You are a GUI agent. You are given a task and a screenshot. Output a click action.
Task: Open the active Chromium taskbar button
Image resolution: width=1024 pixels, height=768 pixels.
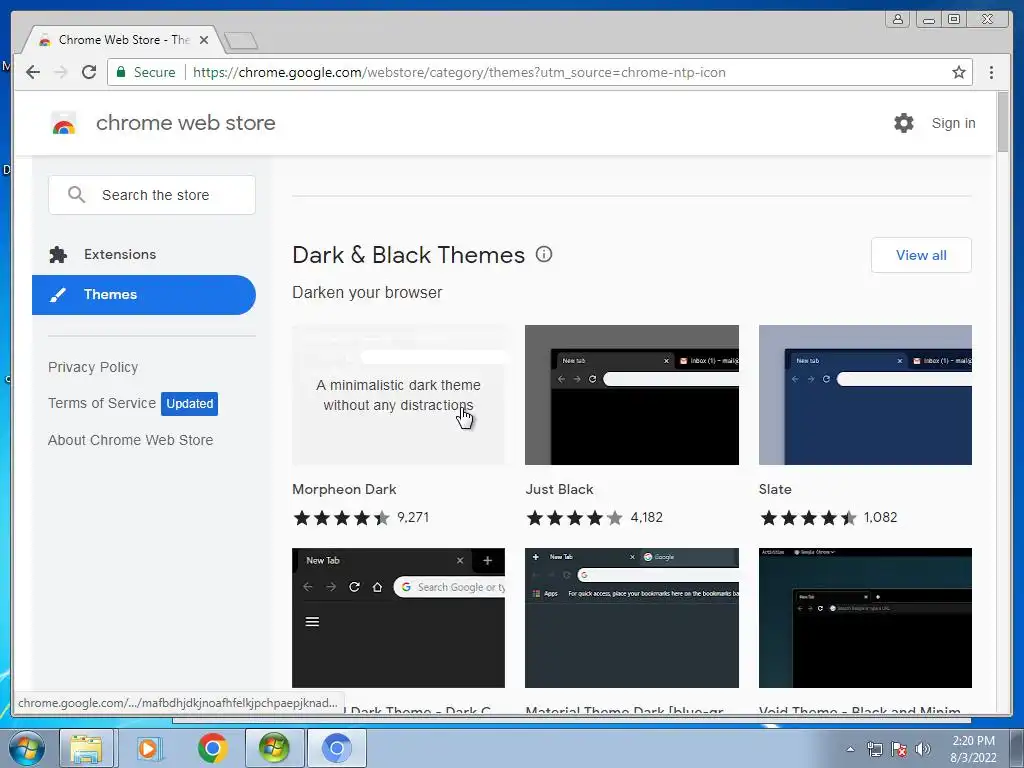(336, 748)
